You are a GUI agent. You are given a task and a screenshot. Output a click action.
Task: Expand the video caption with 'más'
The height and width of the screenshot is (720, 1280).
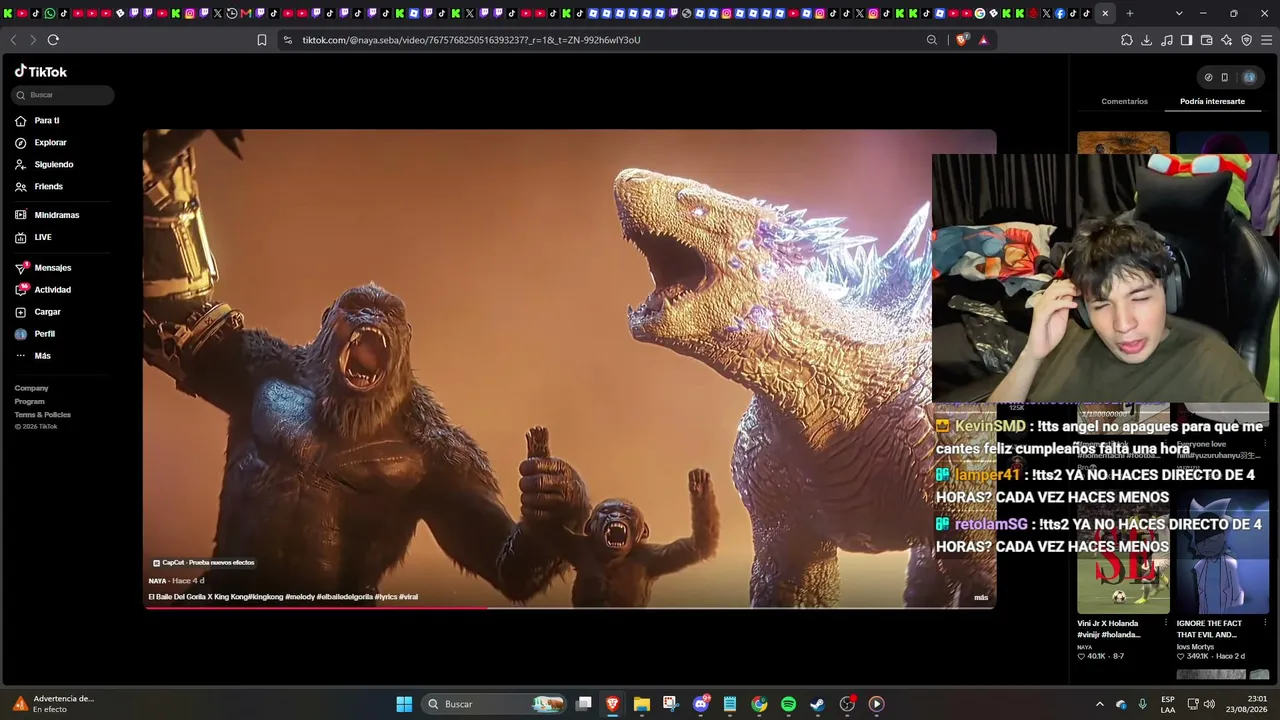tap(981, 598)
